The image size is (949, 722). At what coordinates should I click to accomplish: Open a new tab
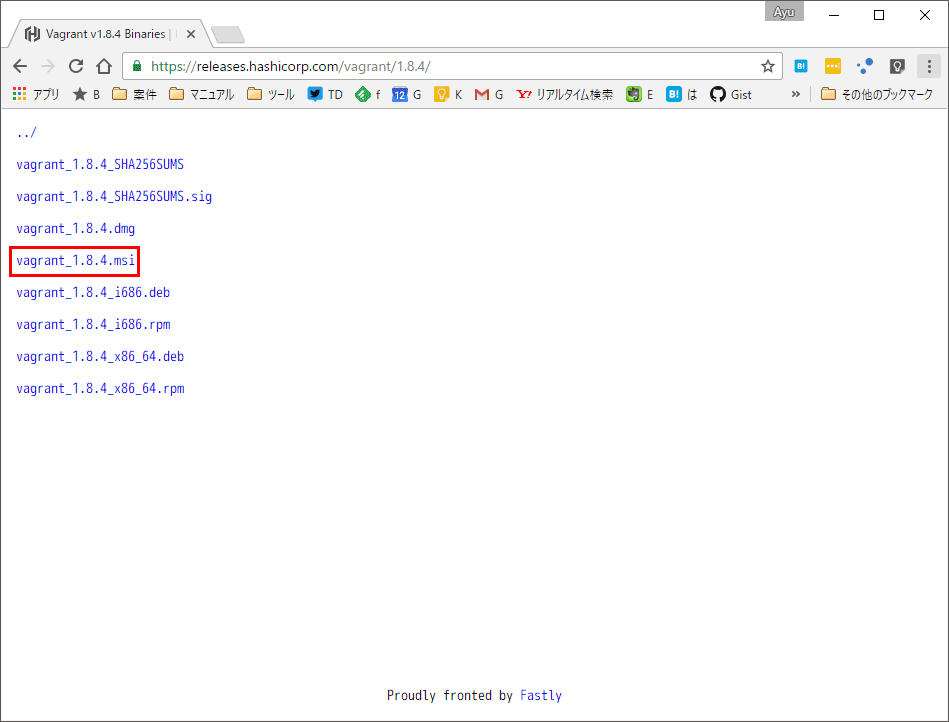(228, 34)
